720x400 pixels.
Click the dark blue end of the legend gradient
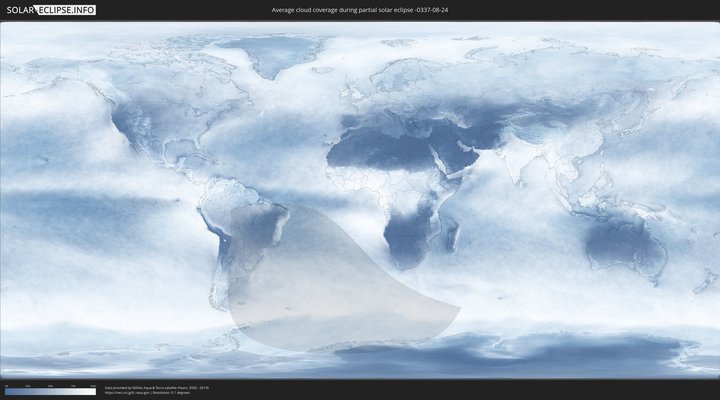7,392
